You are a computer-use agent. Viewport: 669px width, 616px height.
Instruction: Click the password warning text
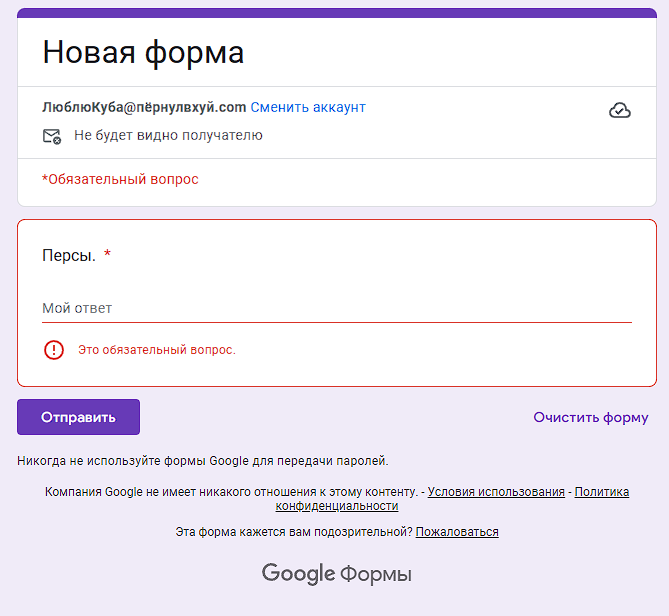pyautogui.click(x=203, y=461)
